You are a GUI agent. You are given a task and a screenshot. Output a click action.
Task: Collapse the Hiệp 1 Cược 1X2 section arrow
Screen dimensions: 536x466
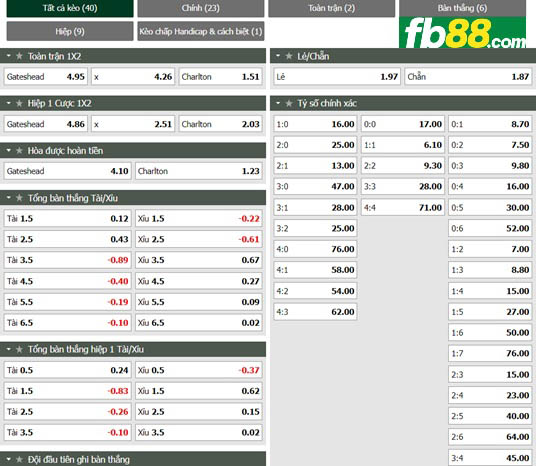[x=9, y=103]
